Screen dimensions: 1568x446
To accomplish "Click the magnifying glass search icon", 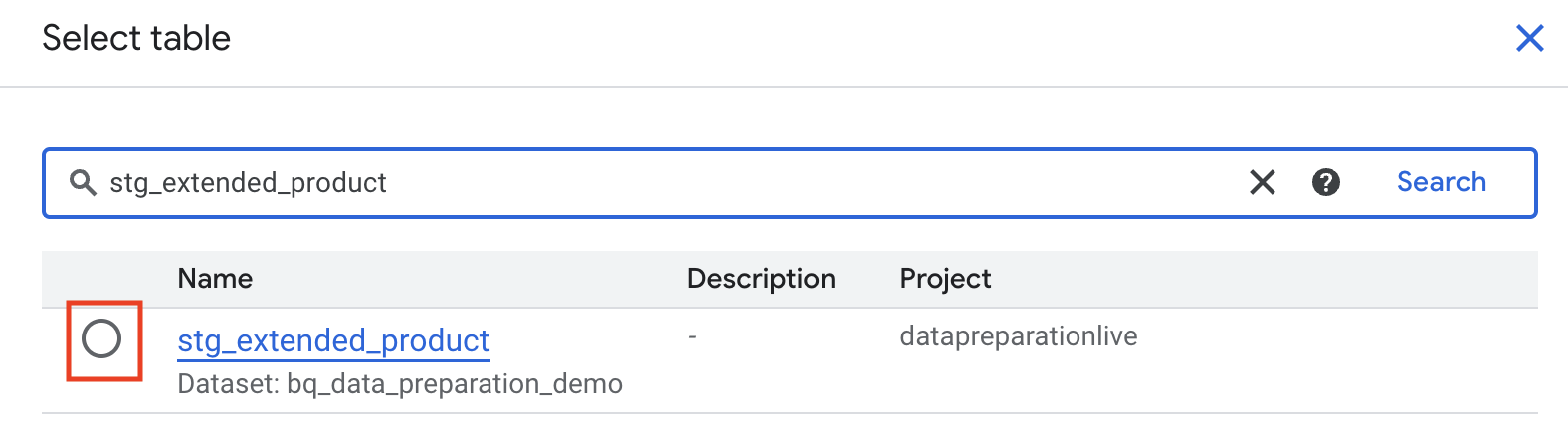I will (x=83, y=183).
